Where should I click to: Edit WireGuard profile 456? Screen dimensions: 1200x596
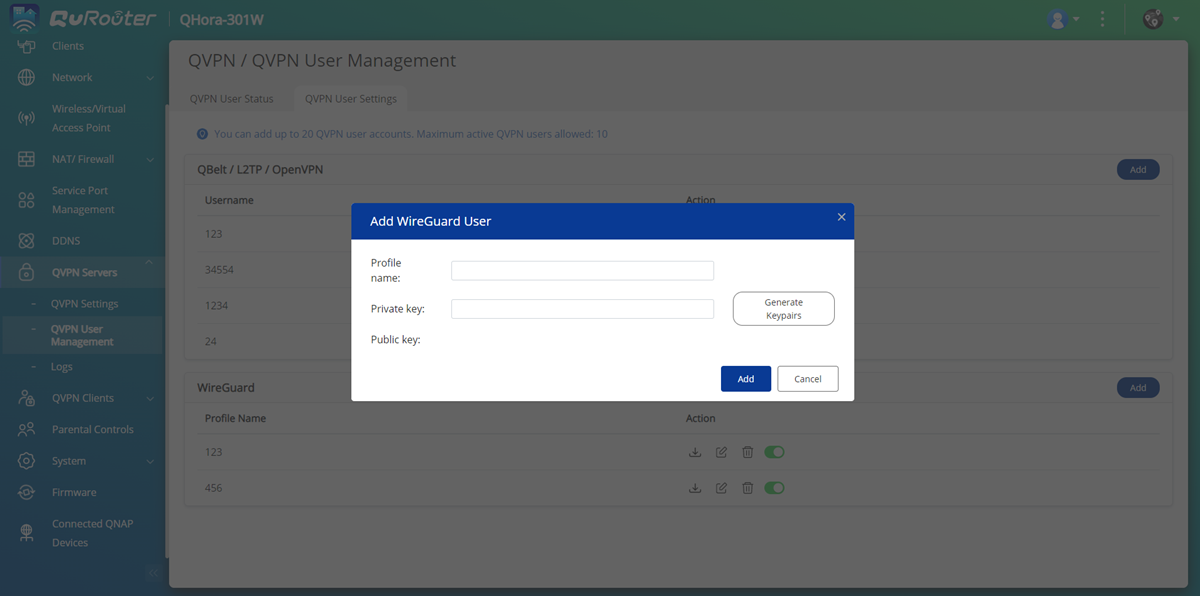coord(721,489)
